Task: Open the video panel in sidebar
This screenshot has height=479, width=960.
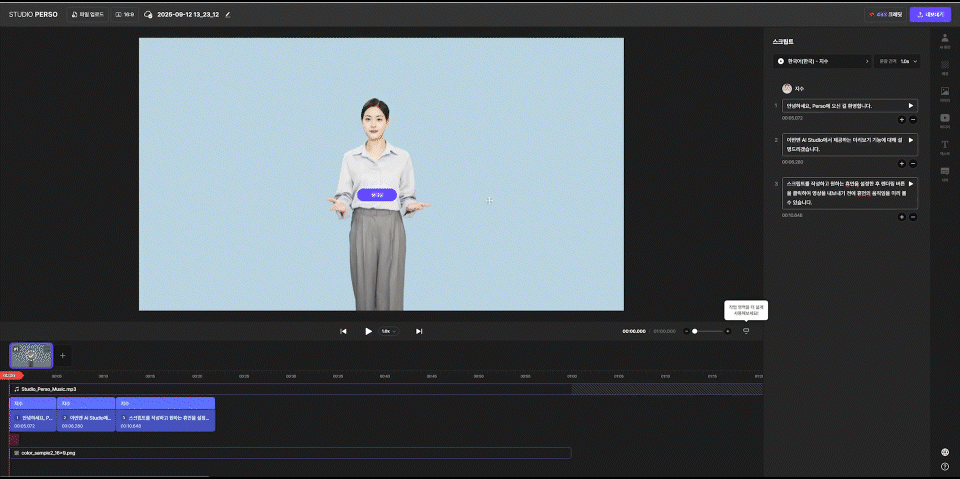Action: tap(944, 120)
